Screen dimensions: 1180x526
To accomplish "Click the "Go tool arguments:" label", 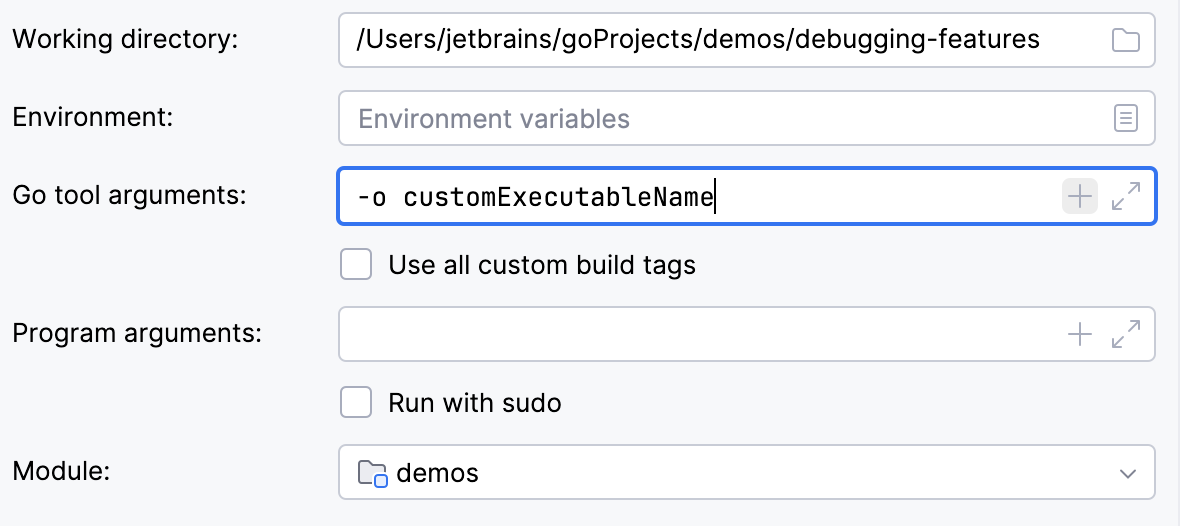I will [129, 195].
